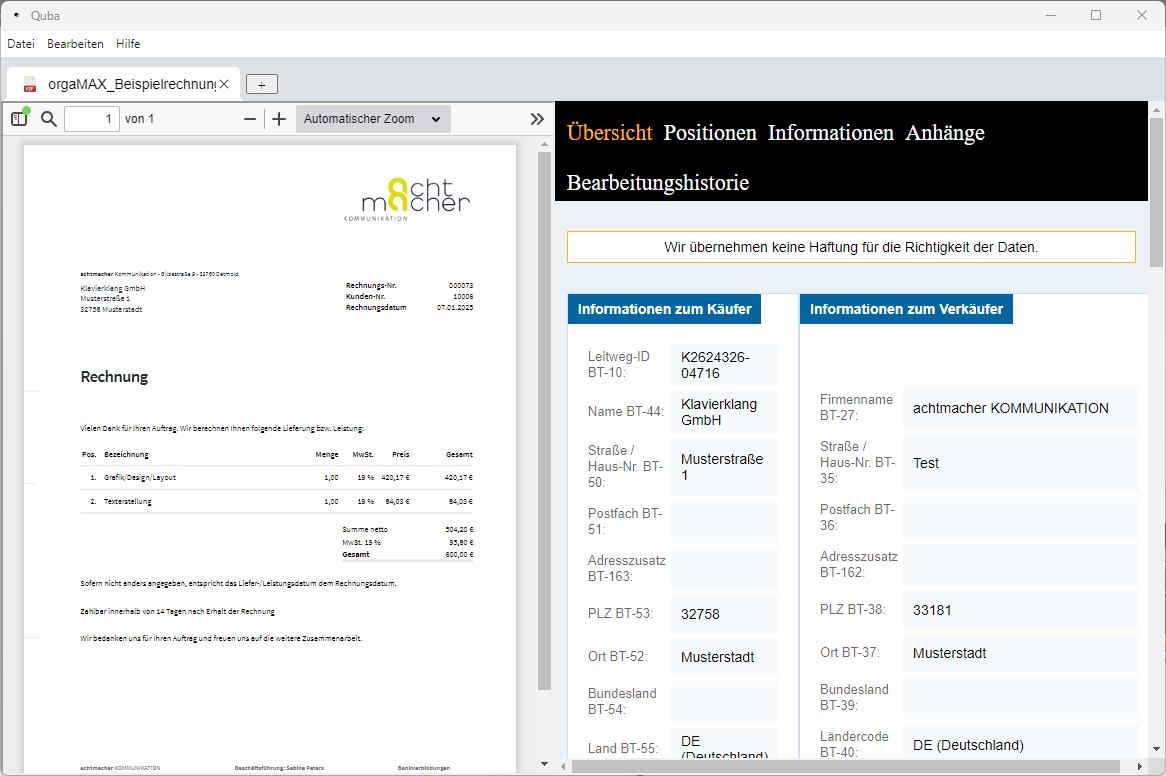This screenshot has height=776, width=1166.
Task: Select the Übersicht tab
Action: [609, 133]
